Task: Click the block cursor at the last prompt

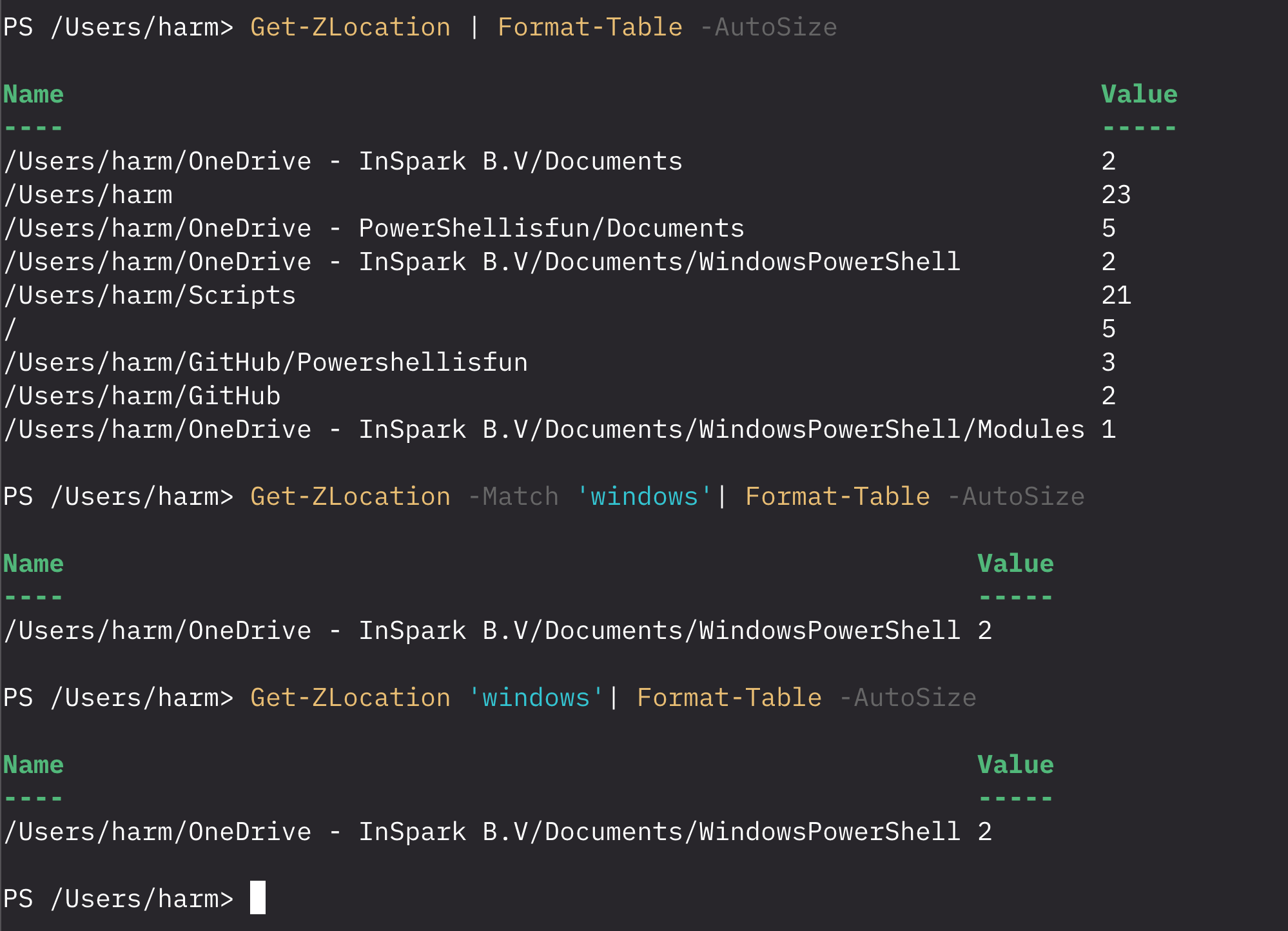Action: point(257,897)
